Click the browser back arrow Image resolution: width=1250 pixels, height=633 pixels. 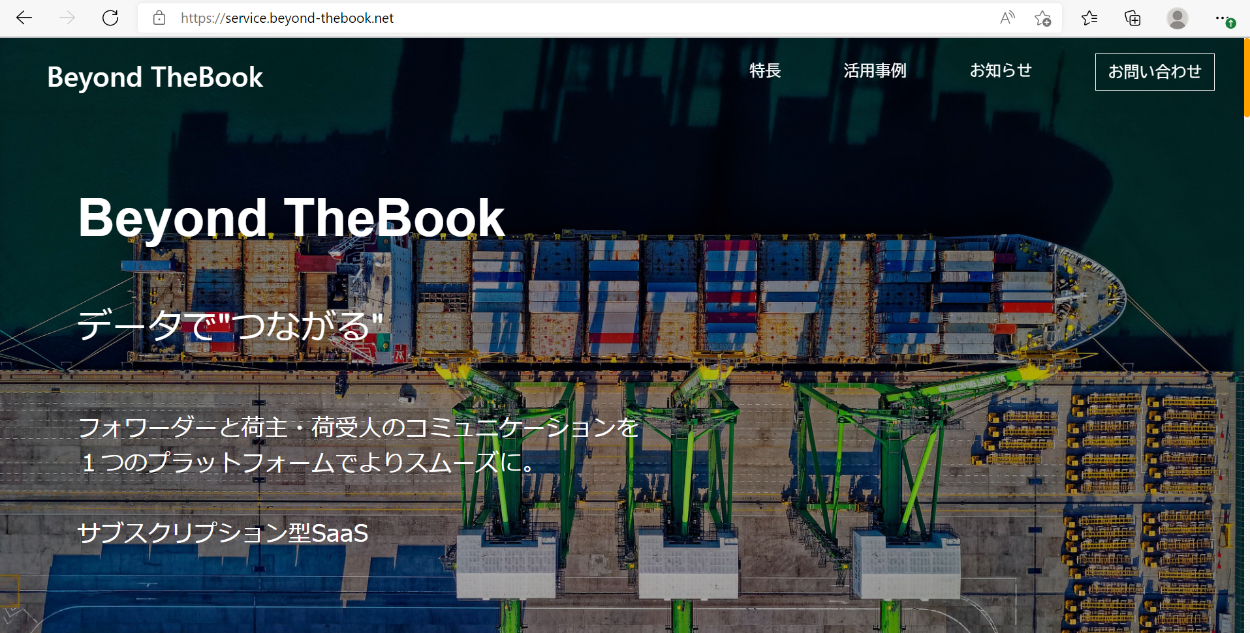click(x=24, y=18)
